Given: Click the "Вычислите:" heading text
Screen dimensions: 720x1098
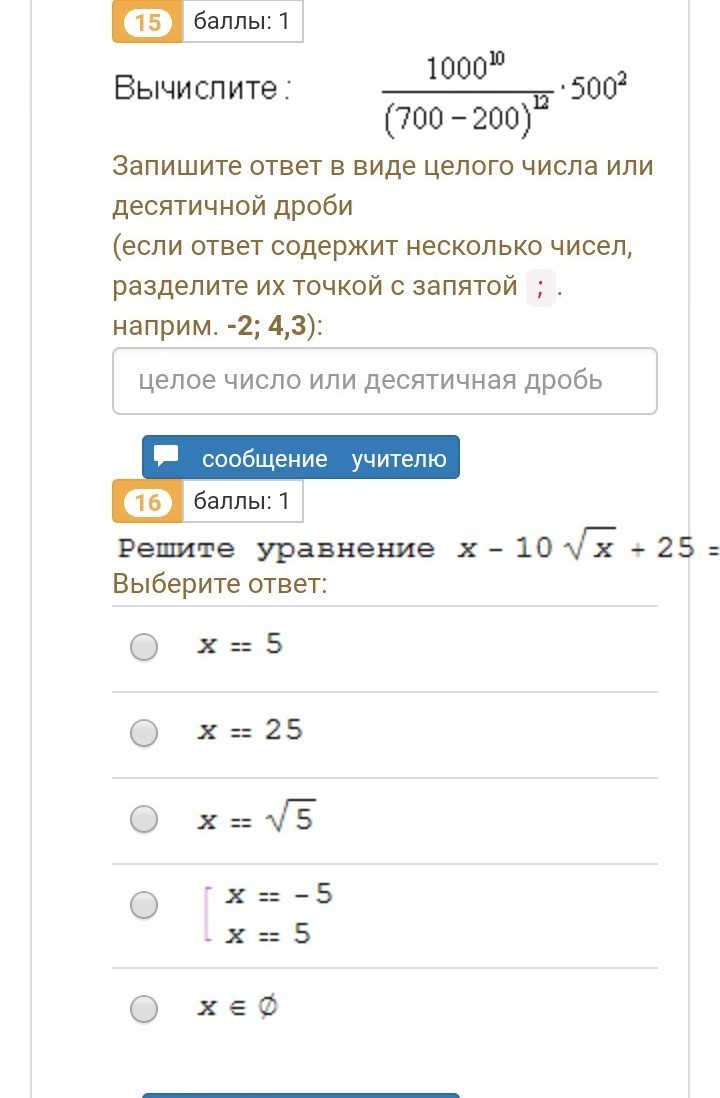Looking at the screenshot, I should 202,89.
